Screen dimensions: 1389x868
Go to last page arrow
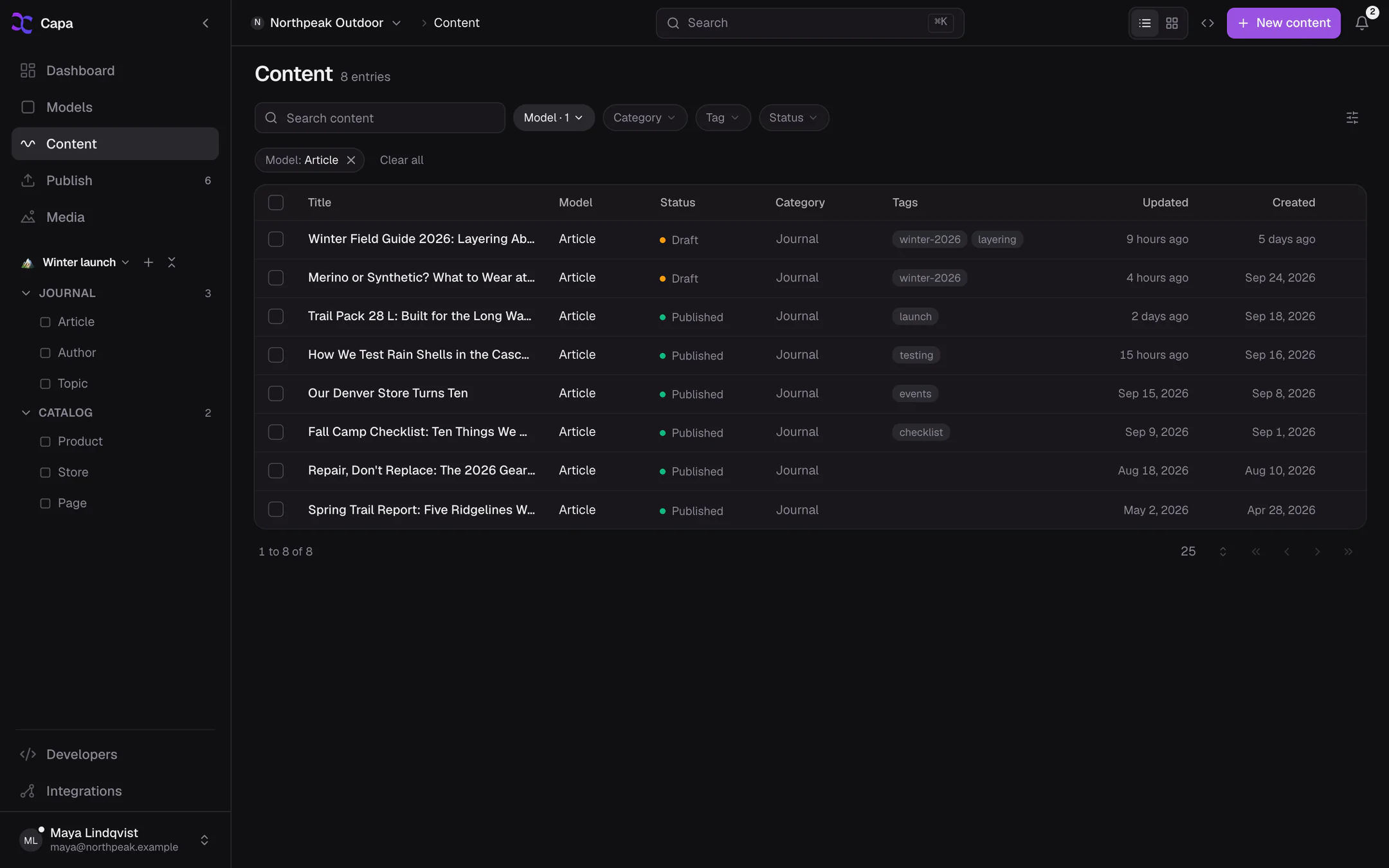click(x=1348, y=552)
